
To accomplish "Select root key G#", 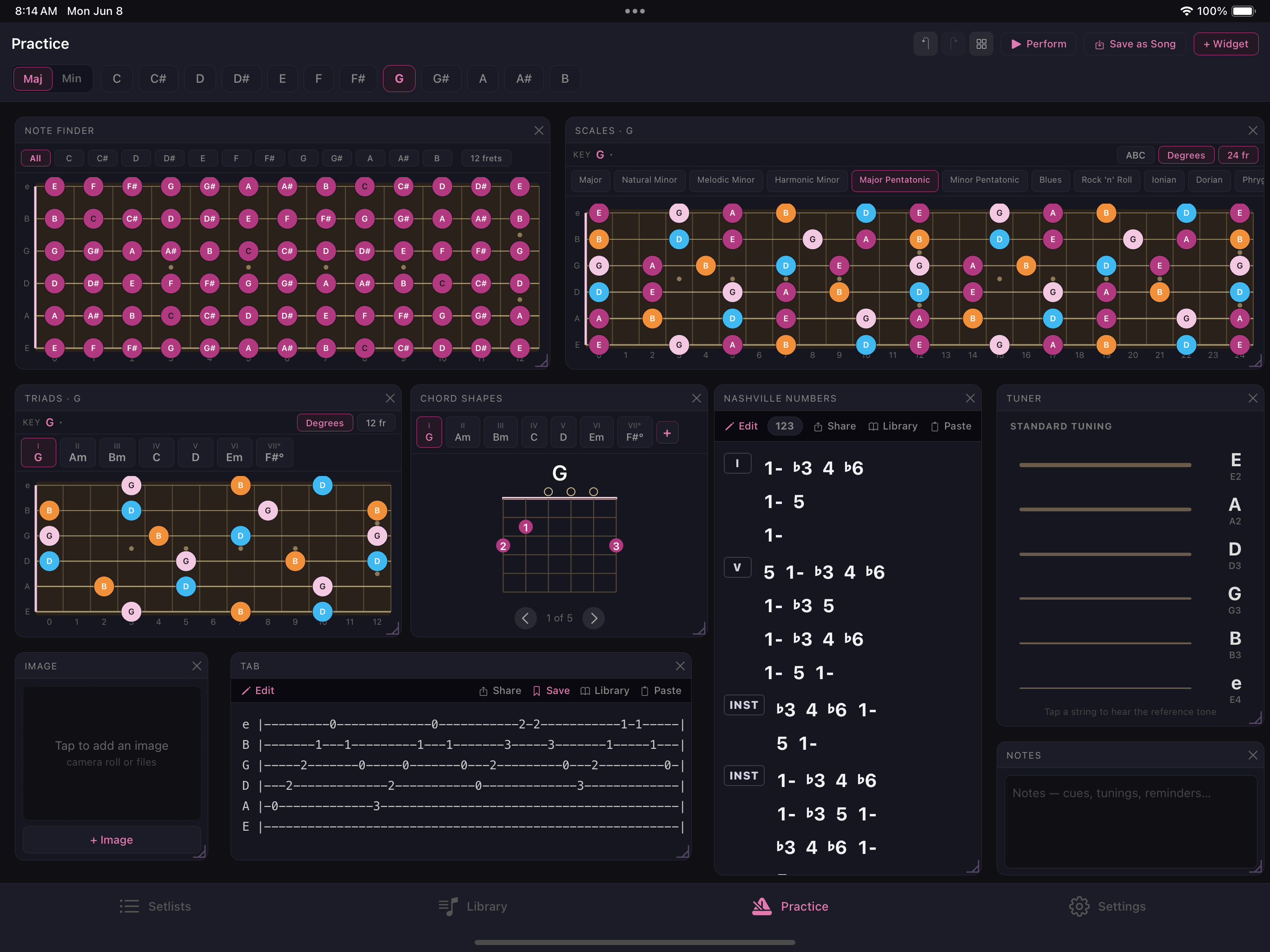I will point(441,79).
